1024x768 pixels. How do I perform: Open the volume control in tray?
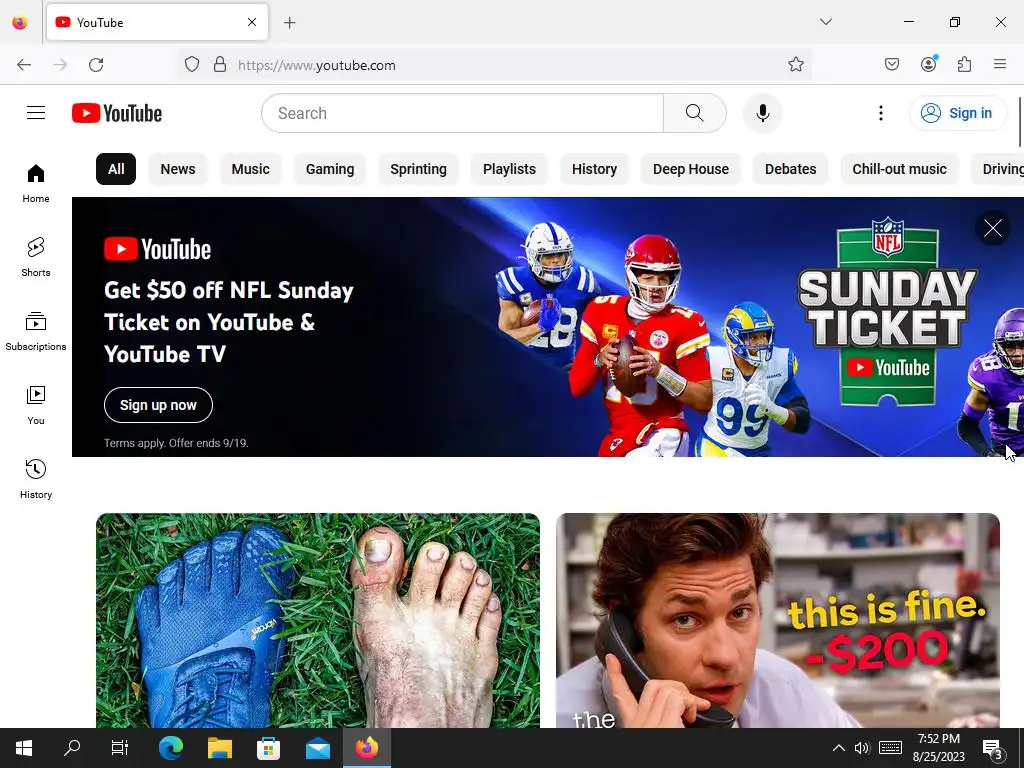[862, 748]
